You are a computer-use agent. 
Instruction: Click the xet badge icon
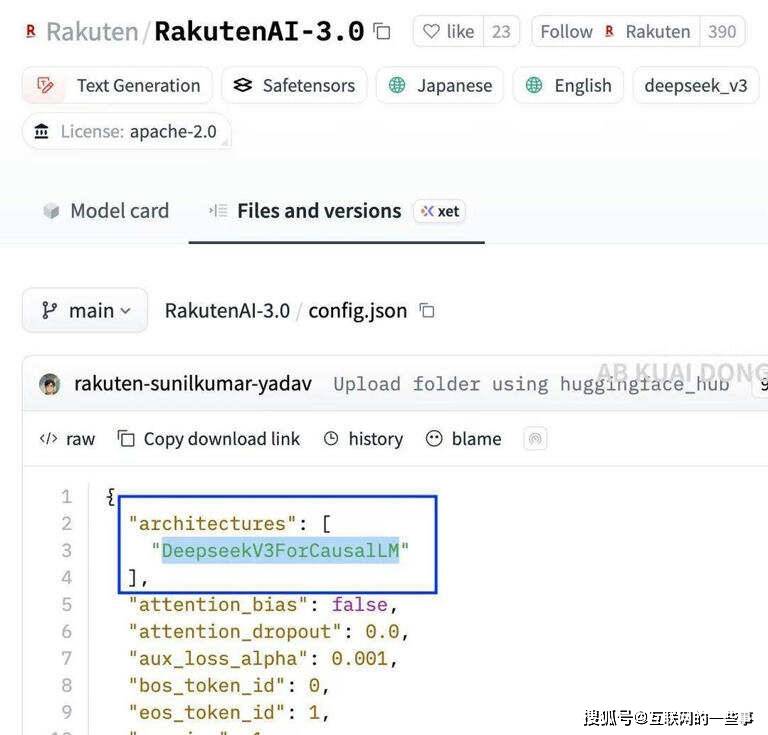coord(439,211)
